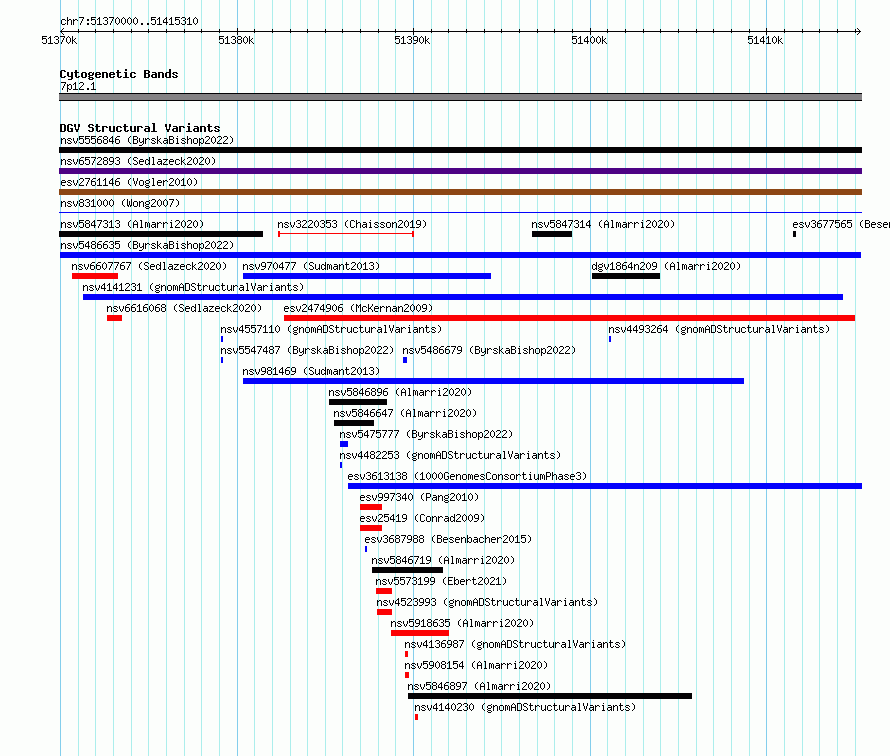Open esv3613138 (1000GenomesConsortiumPhase3) label
The image size is (890, 756).
click(x=467, y=476)
